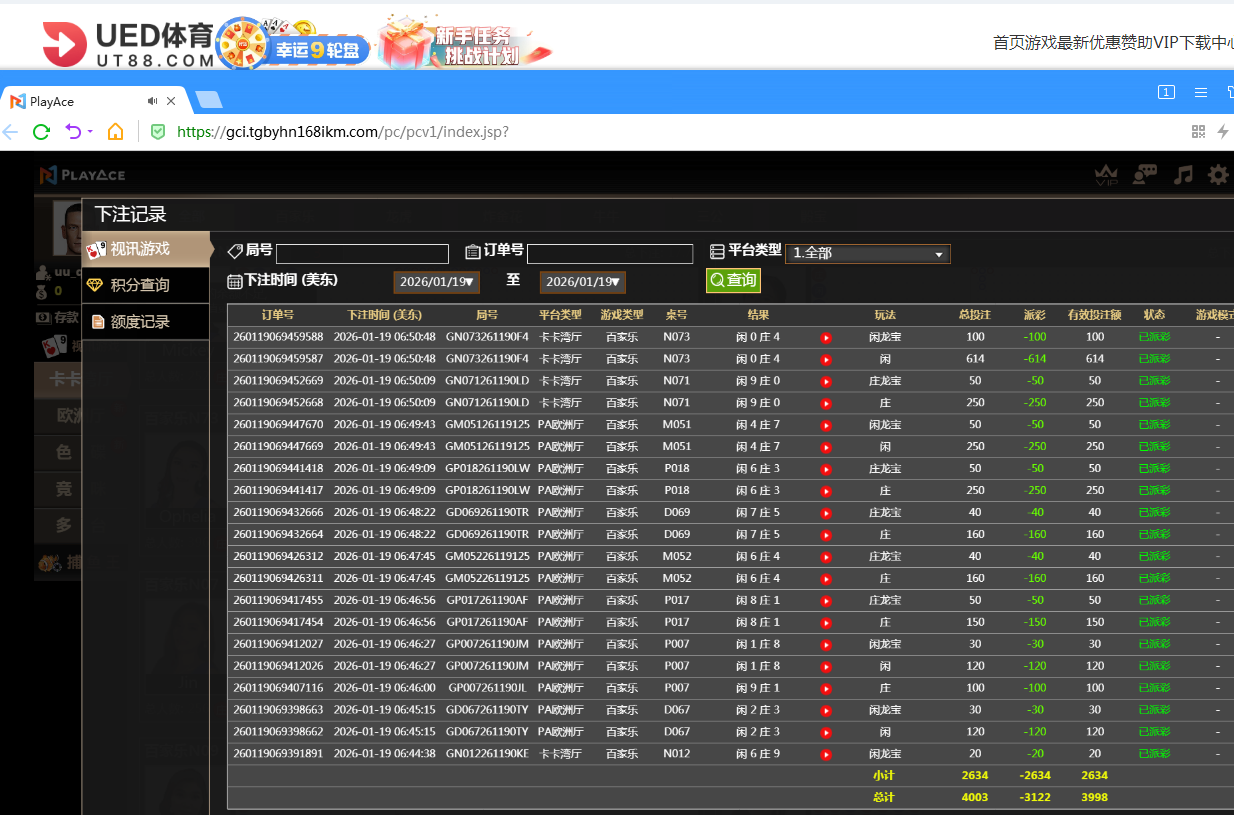Select the diamond icon beside 积分查询
Viewport: 1234px width, 815px height.
coord(94,285)
